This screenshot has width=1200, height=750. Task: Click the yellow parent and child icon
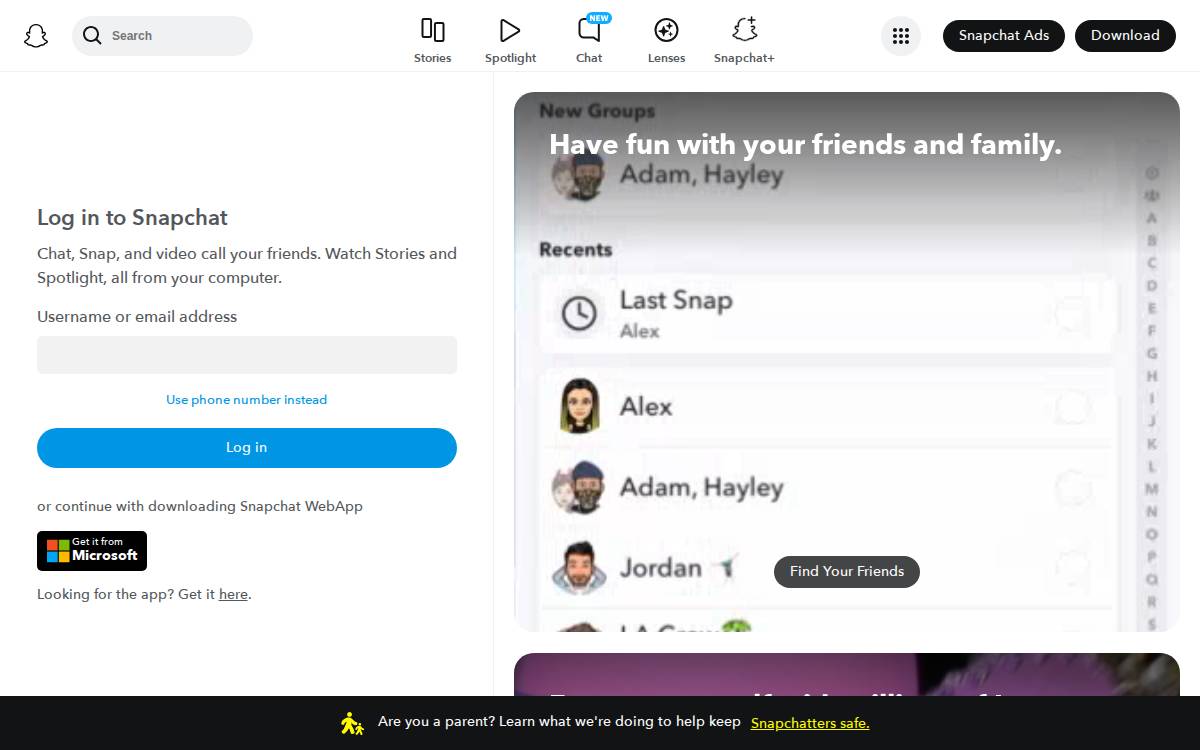pyautogui.click(x=351, y=723)
